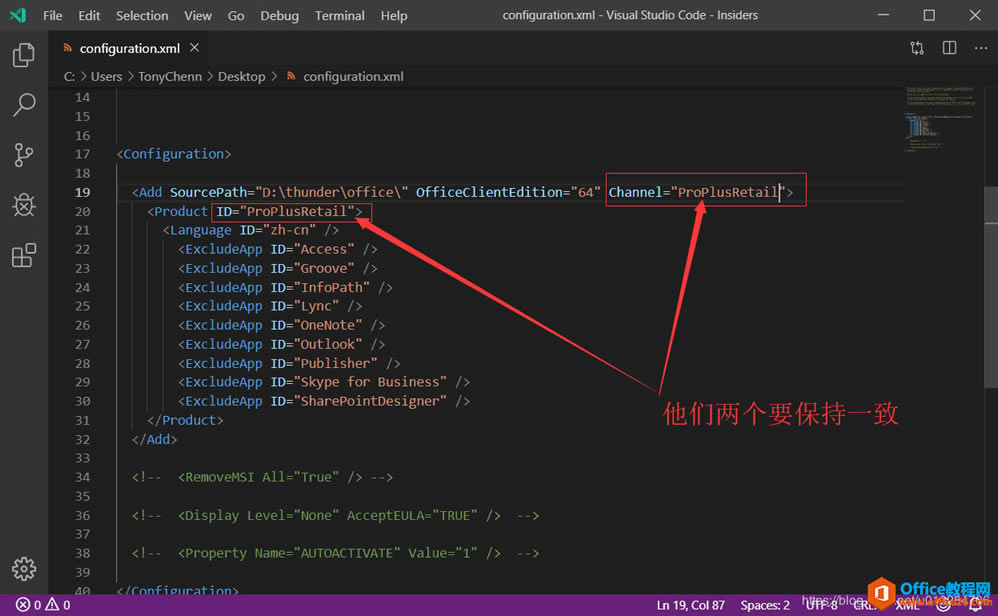Open the Manage gear settings icon

[x=24, y=568]
